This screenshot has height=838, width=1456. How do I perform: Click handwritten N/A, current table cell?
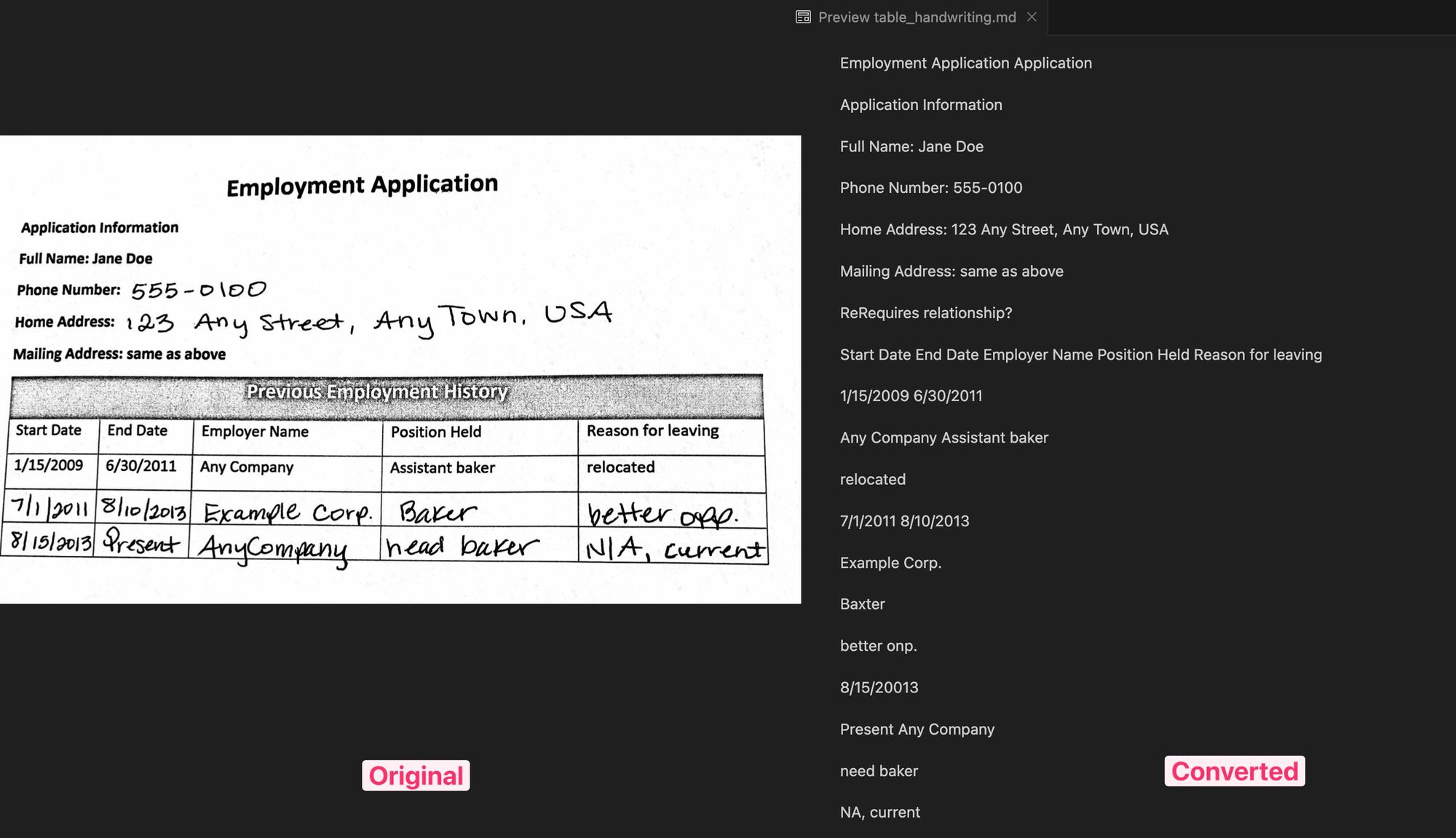674,548
